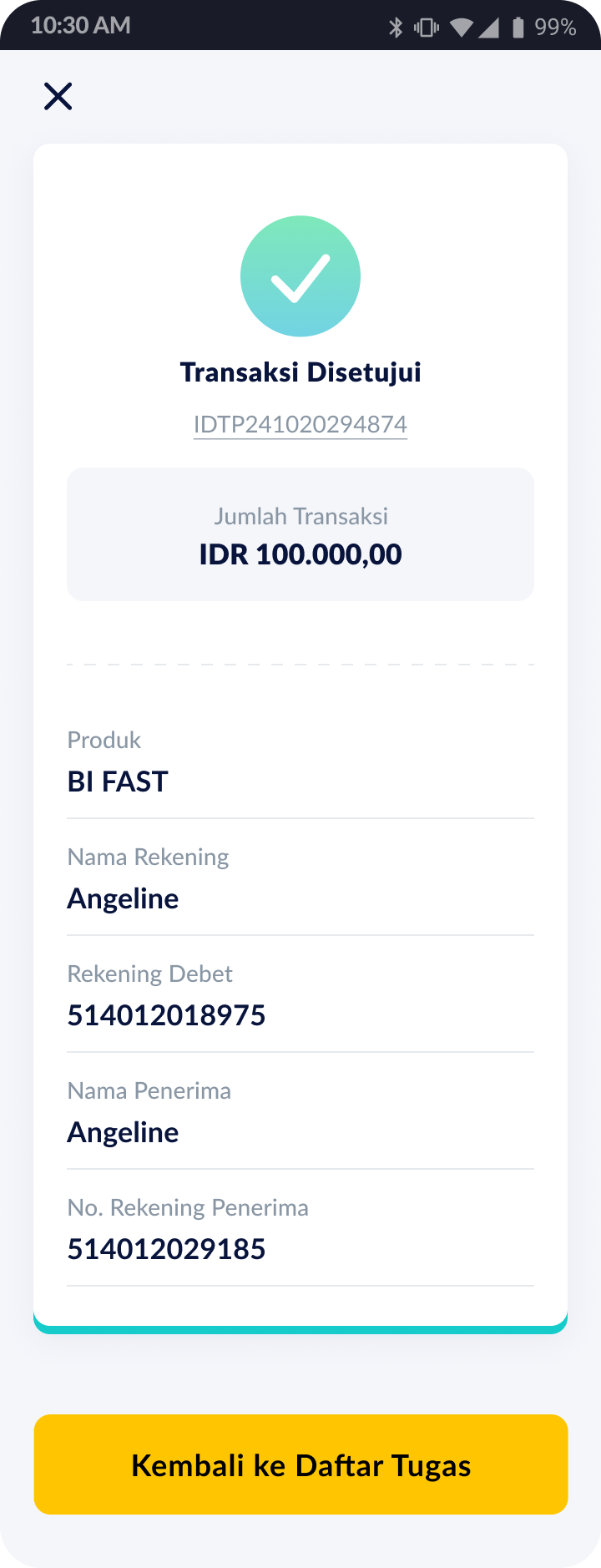The image size is (601, 1568).
Task: Open transaction ID IDTP241020294874 link
Action: 300,424
